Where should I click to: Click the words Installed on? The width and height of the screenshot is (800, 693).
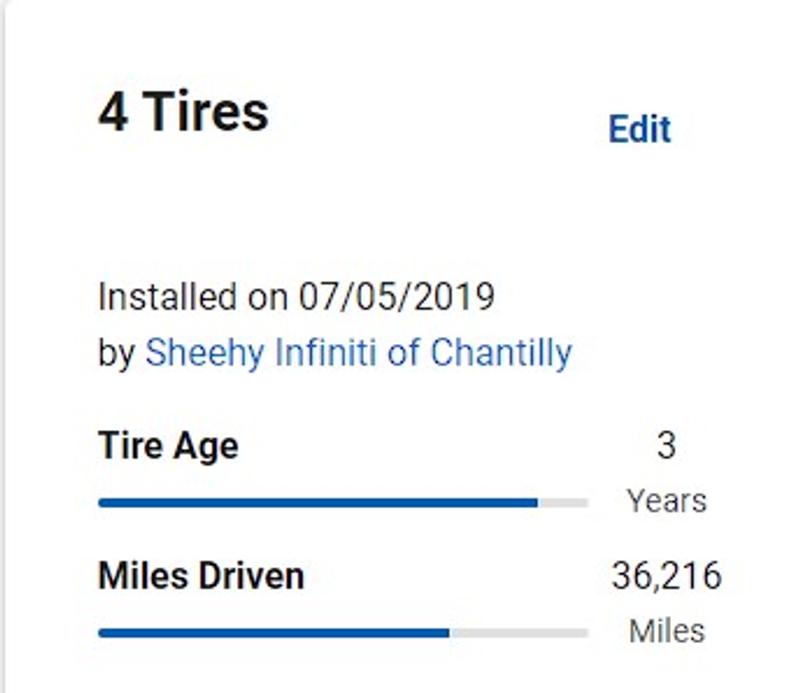(169, 297)
